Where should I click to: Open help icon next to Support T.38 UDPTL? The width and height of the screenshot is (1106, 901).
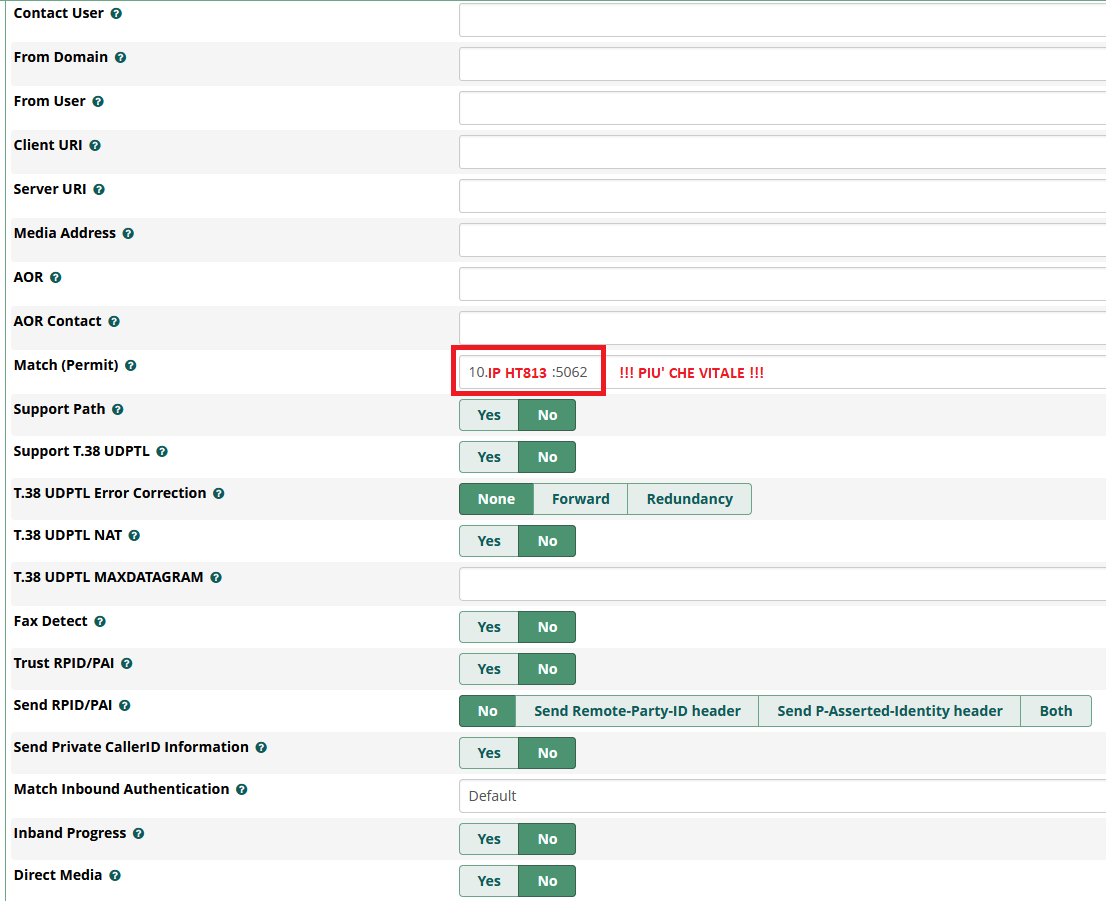(162, 452)
